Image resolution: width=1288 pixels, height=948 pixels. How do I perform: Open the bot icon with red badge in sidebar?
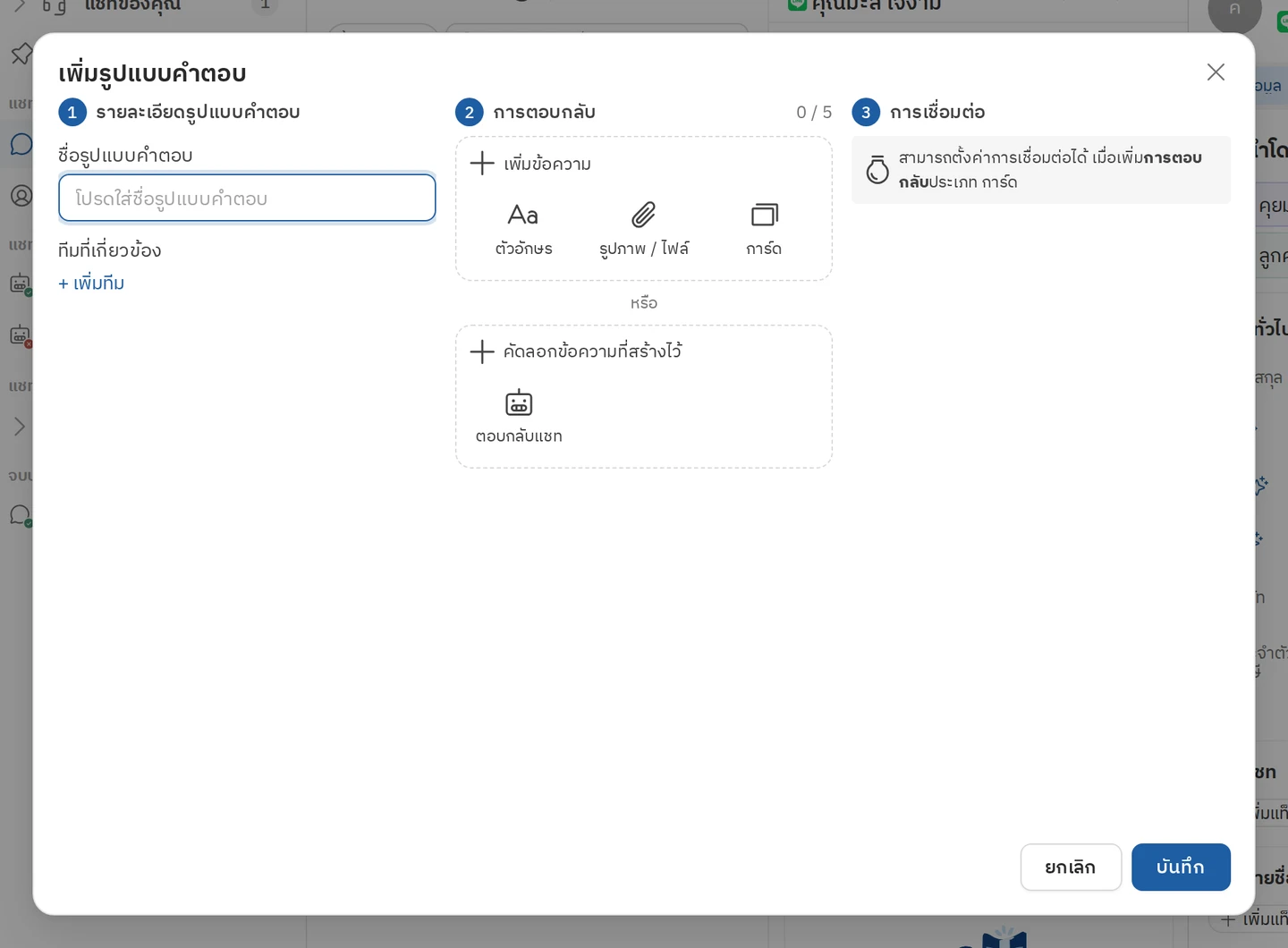tap(21, 336)
